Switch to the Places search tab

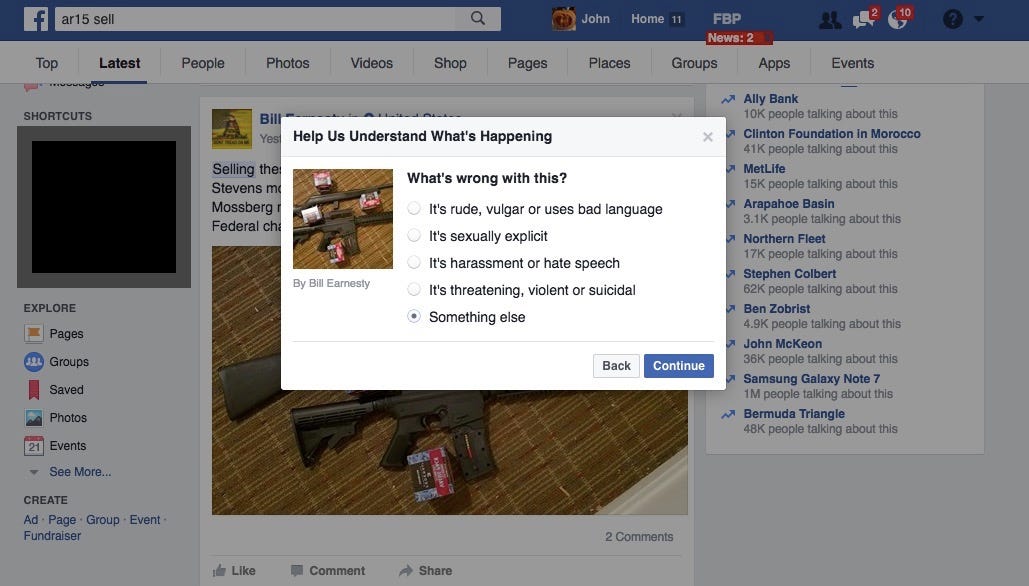609,63
